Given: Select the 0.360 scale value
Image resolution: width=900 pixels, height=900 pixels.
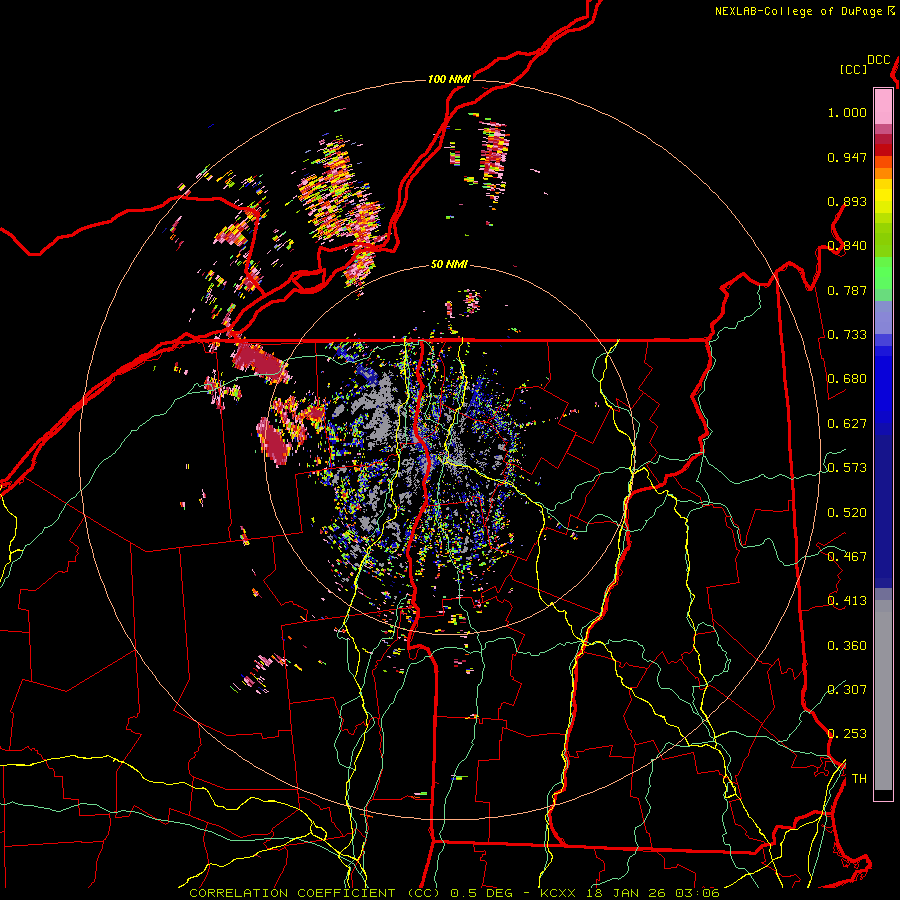Looking at the screenshot, I should coord(847,646).
